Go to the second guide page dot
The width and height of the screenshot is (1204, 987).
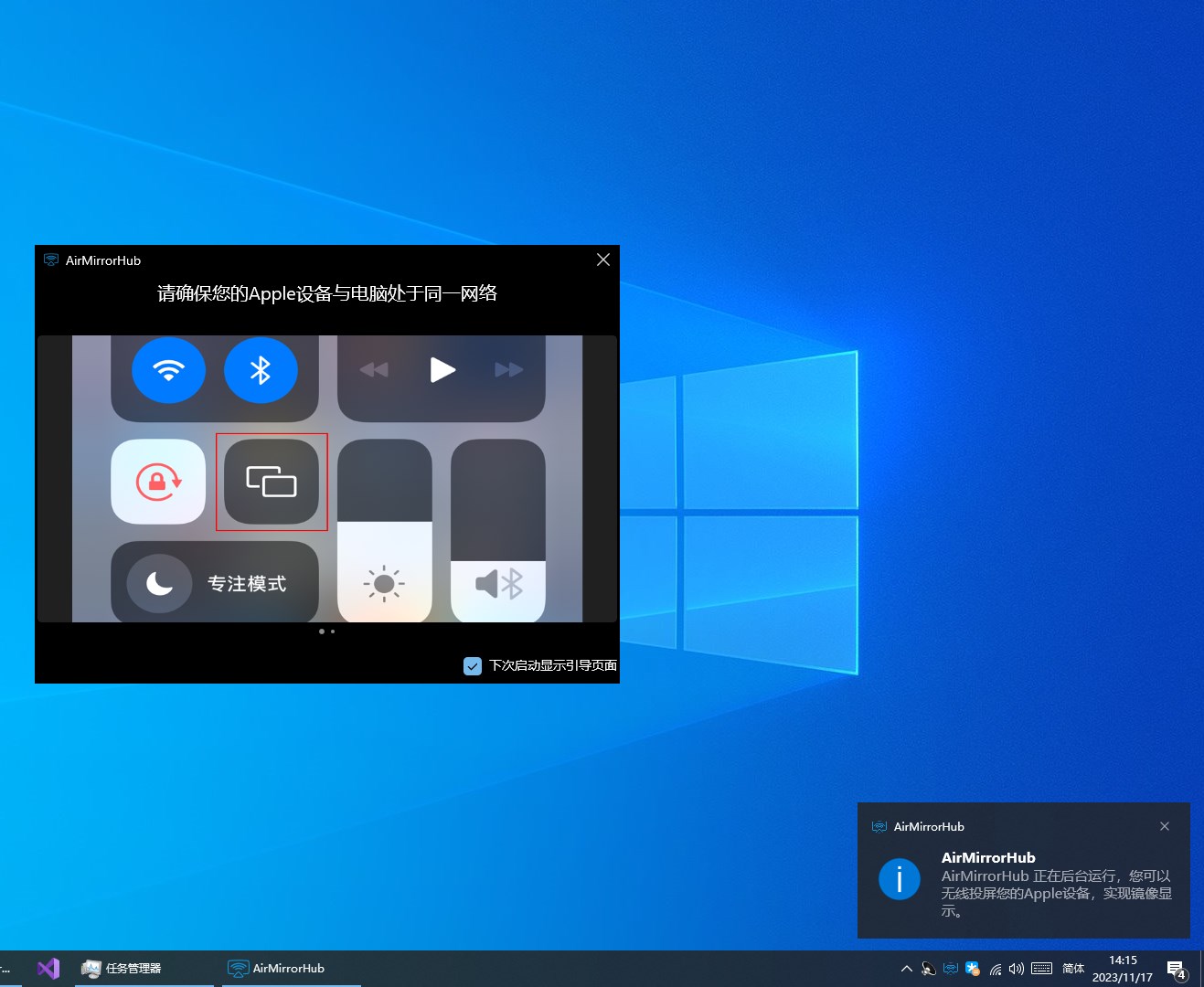[333, 631]
